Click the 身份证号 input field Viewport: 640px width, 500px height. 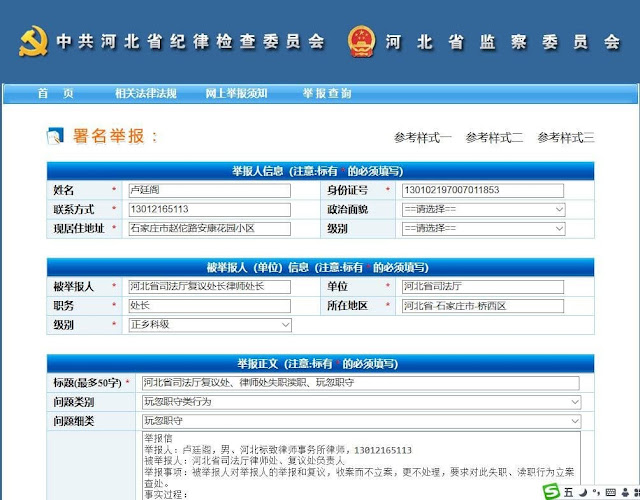[x=481, y=191]
